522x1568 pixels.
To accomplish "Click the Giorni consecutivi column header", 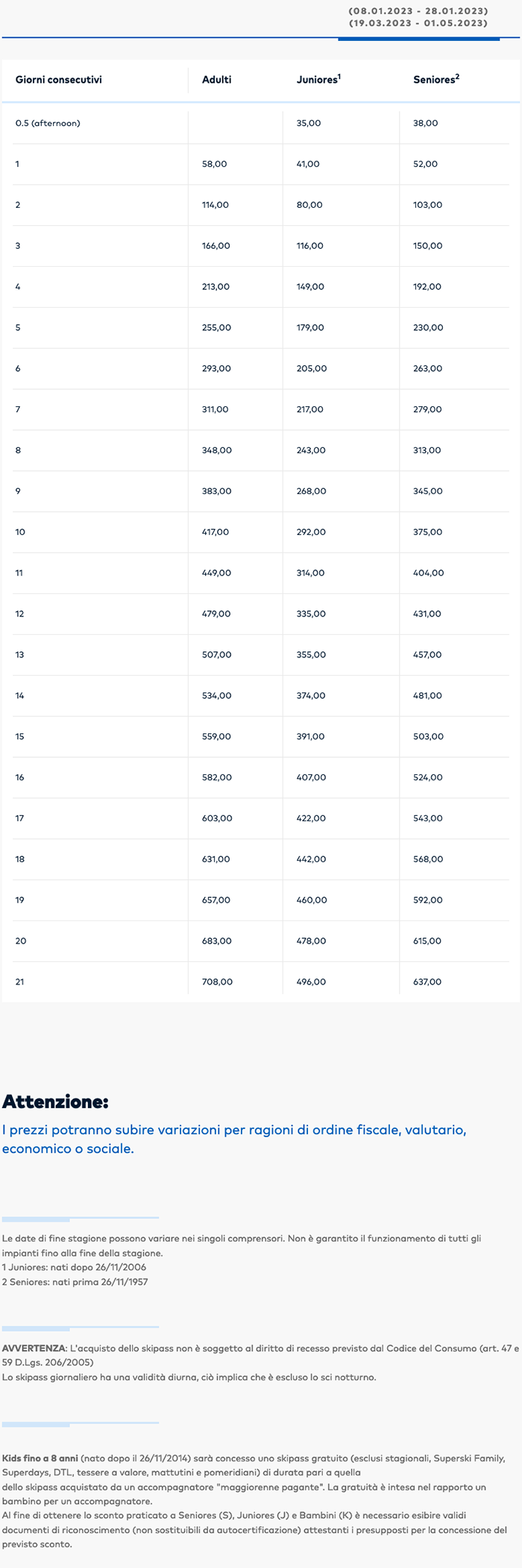I will coord(59,80).
